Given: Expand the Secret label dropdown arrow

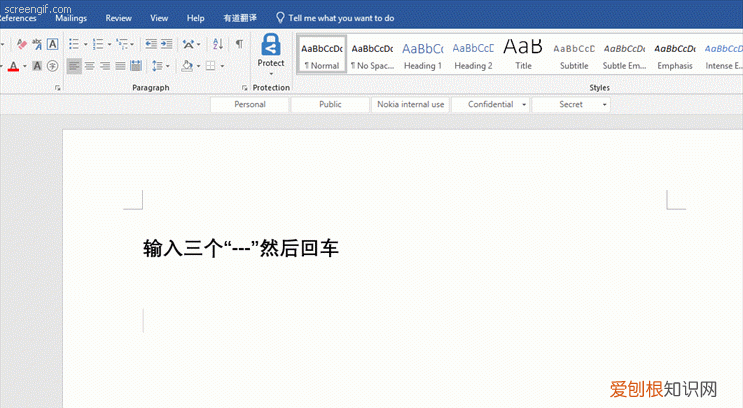Looking at the screenshot, I should tap(603, 104).
